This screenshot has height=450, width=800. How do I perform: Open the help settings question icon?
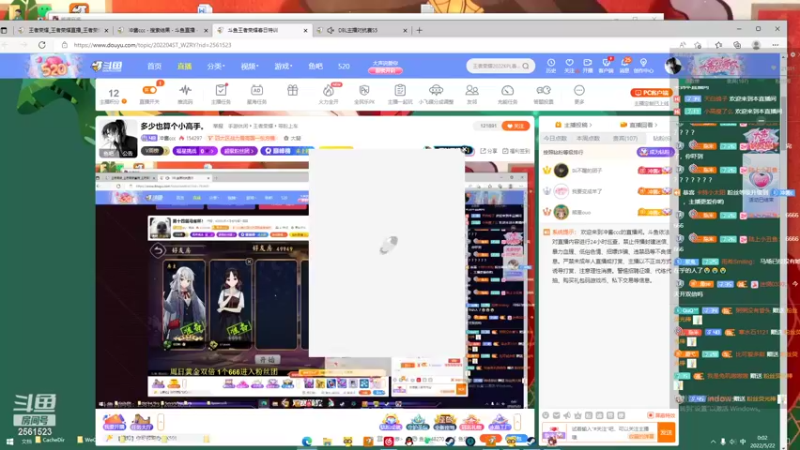point(543,90)
